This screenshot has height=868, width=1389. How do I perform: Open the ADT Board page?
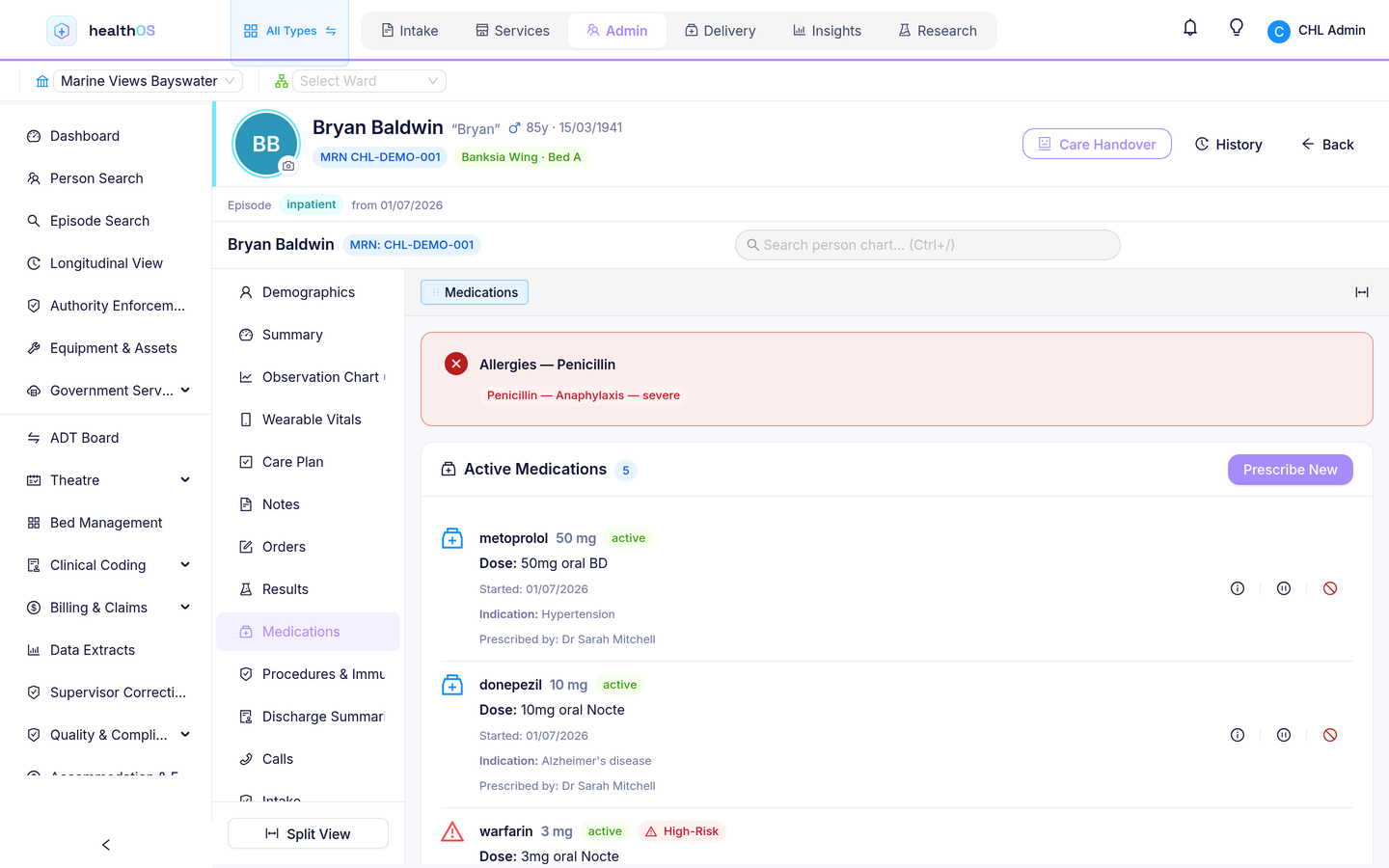(x=106, y=438)
